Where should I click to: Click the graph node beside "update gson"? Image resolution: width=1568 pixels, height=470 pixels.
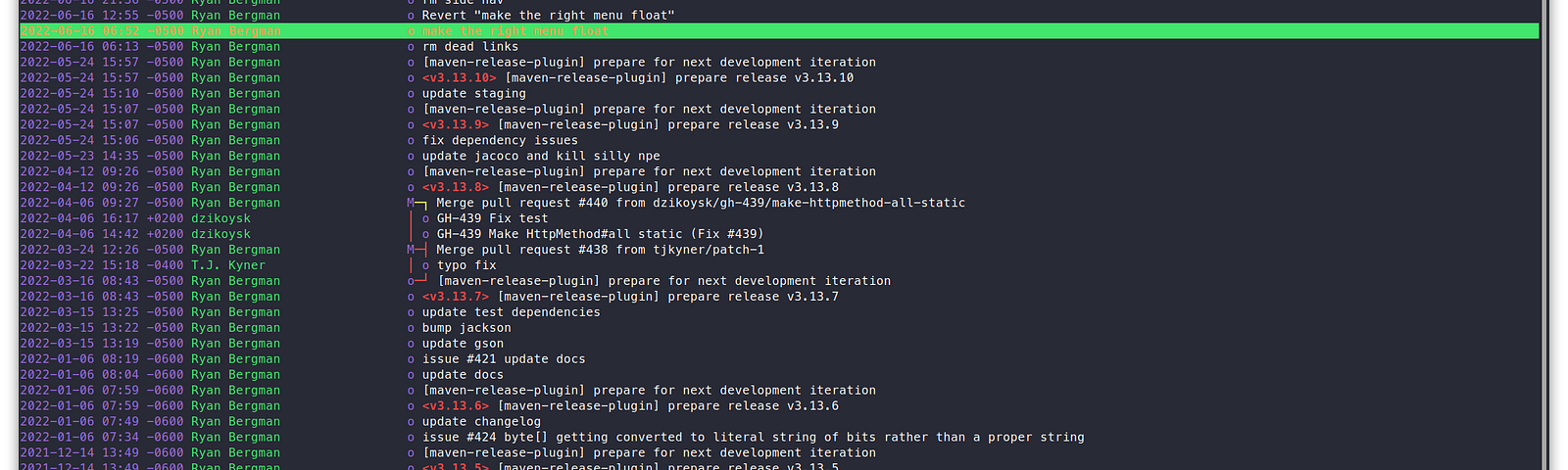[412, 344]
